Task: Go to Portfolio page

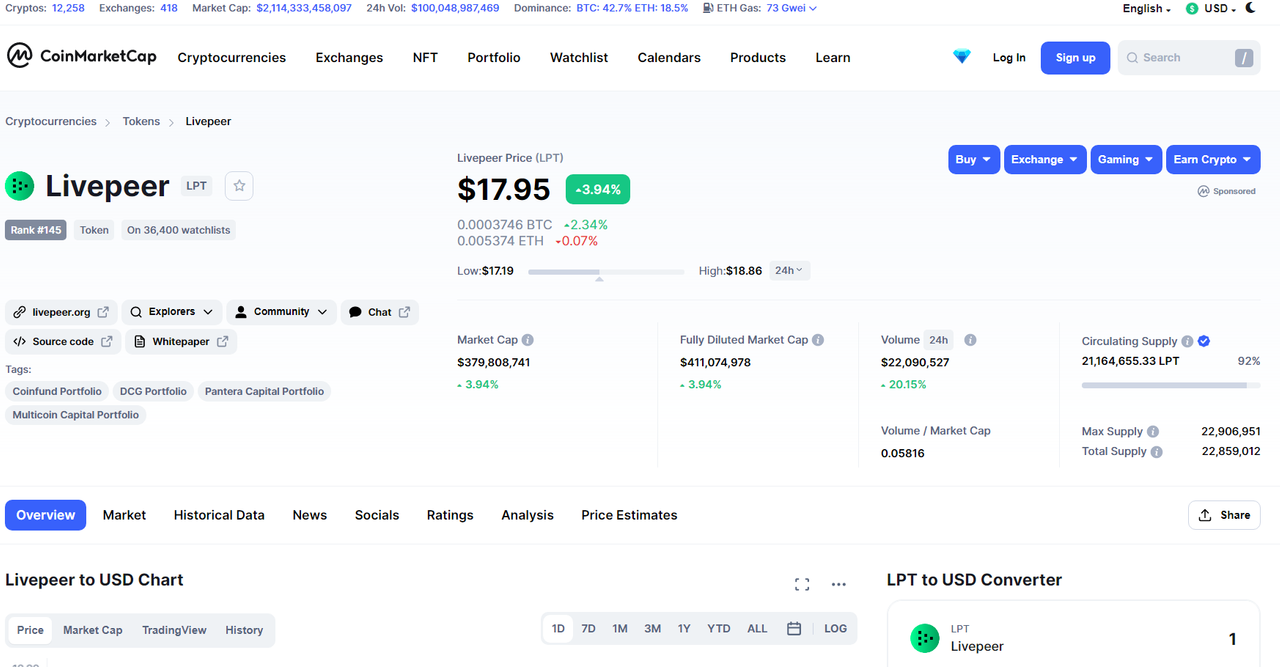Action: point(494,58)
